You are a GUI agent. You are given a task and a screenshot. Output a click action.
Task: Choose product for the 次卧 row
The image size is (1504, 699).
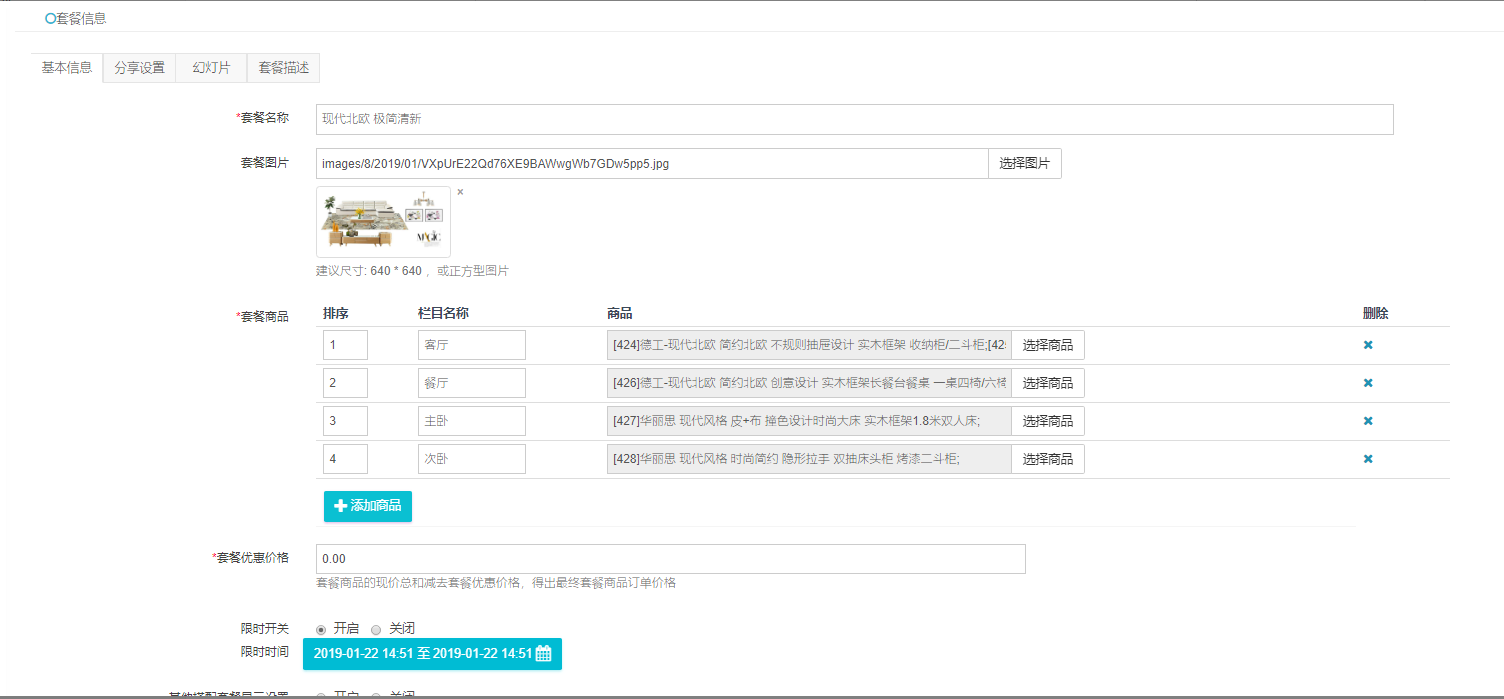point(1047,459)
